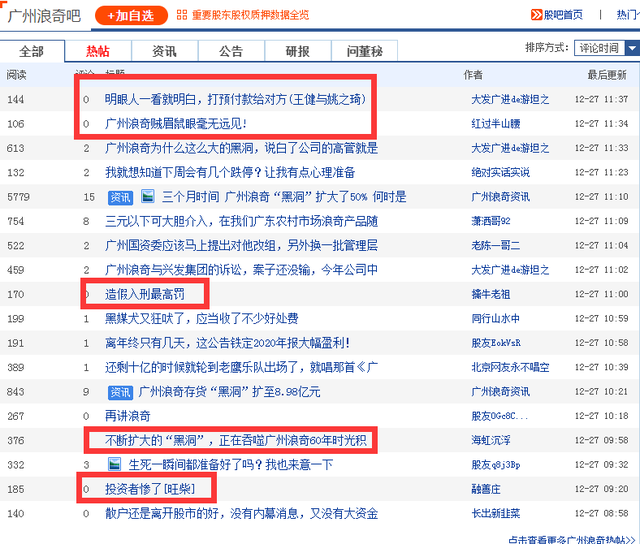640x544 pixels.
Task: Open post 黑媒犬又狂吠了
Action: tap(202, 319)
